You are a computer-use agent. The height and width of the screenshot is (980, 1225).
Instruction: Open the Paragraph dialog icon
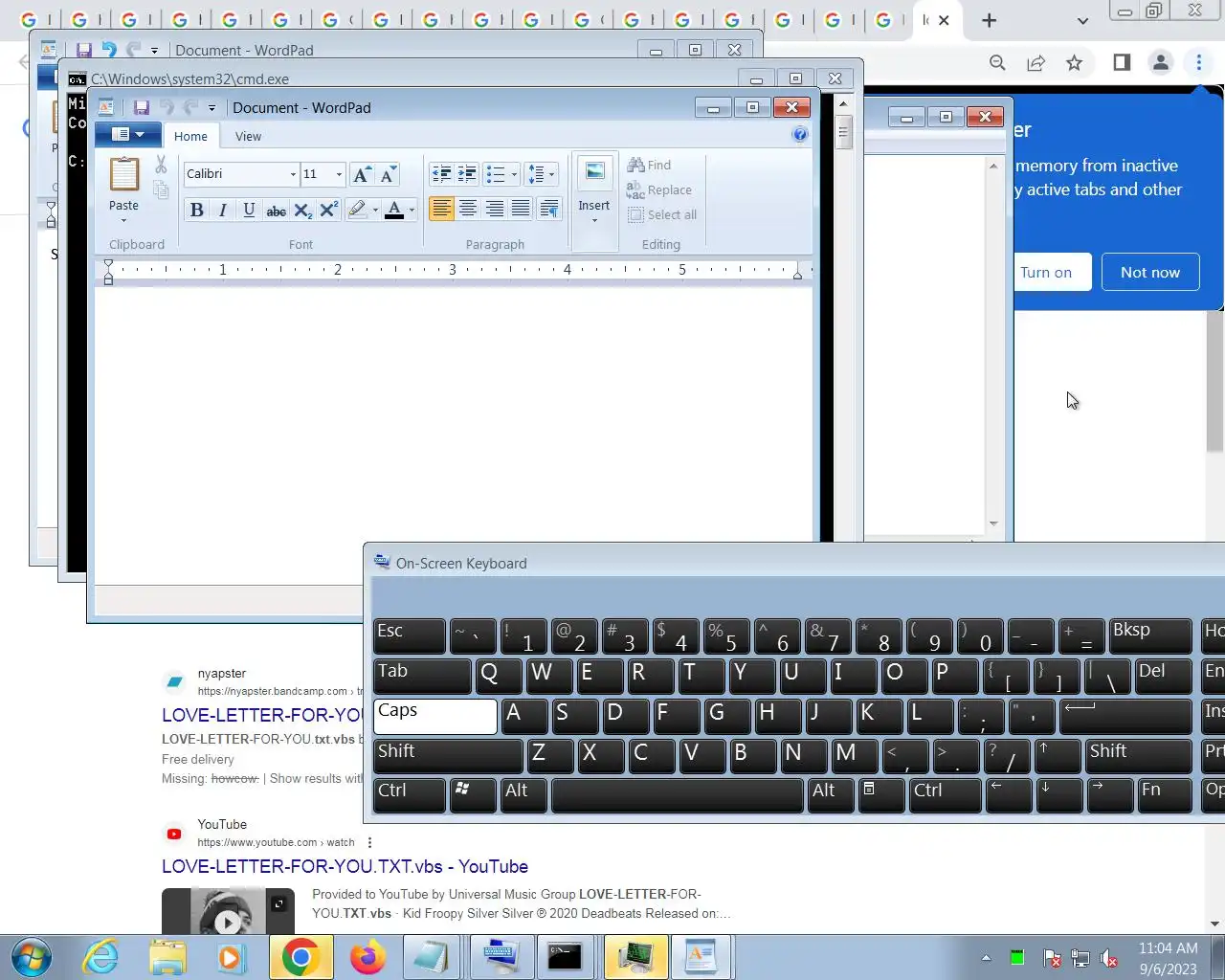point(549,210)
